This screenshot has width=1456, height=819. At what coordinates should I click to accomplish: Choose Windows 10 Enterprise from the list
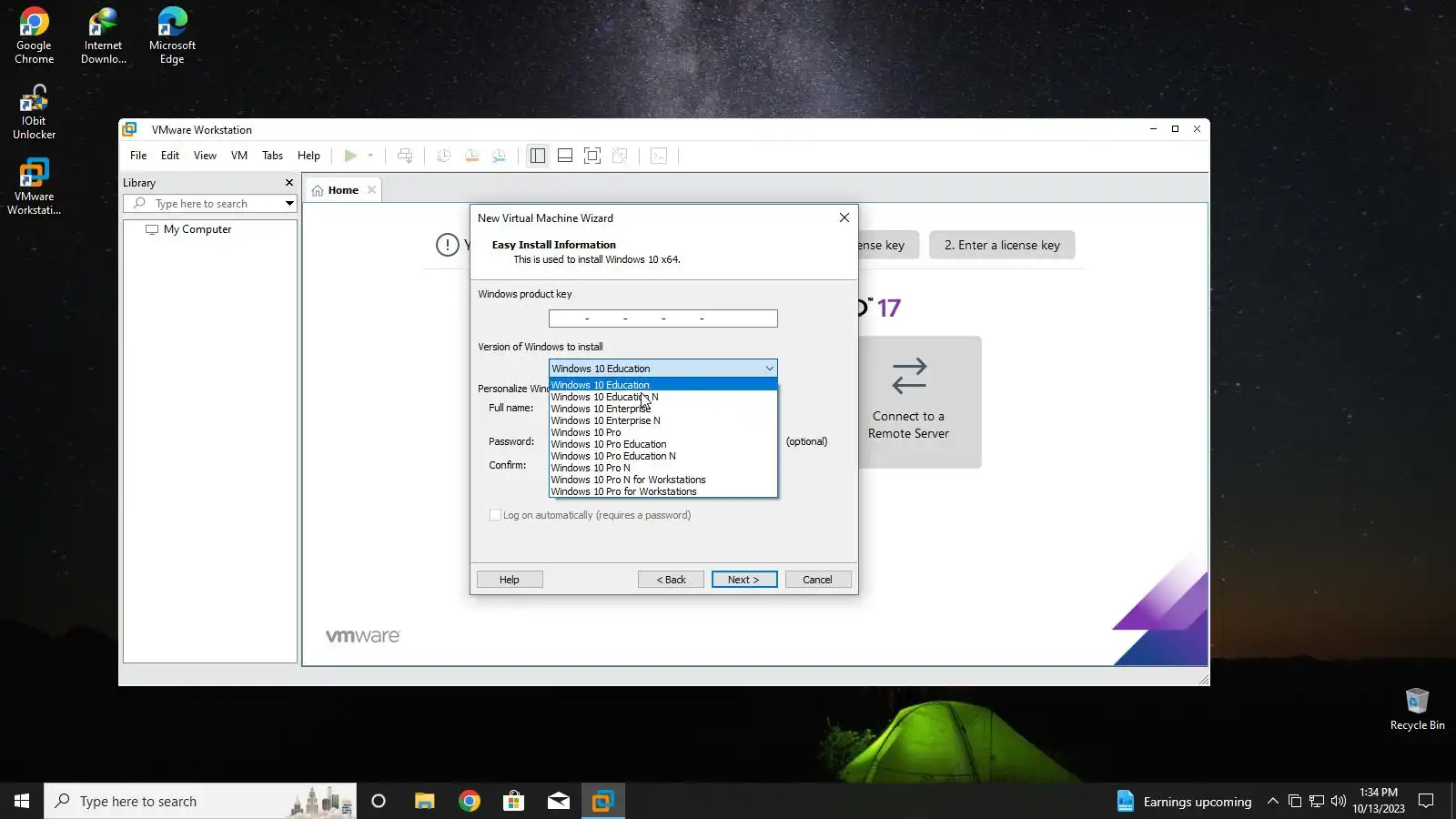pyautogui.click(x=663, y=409)
